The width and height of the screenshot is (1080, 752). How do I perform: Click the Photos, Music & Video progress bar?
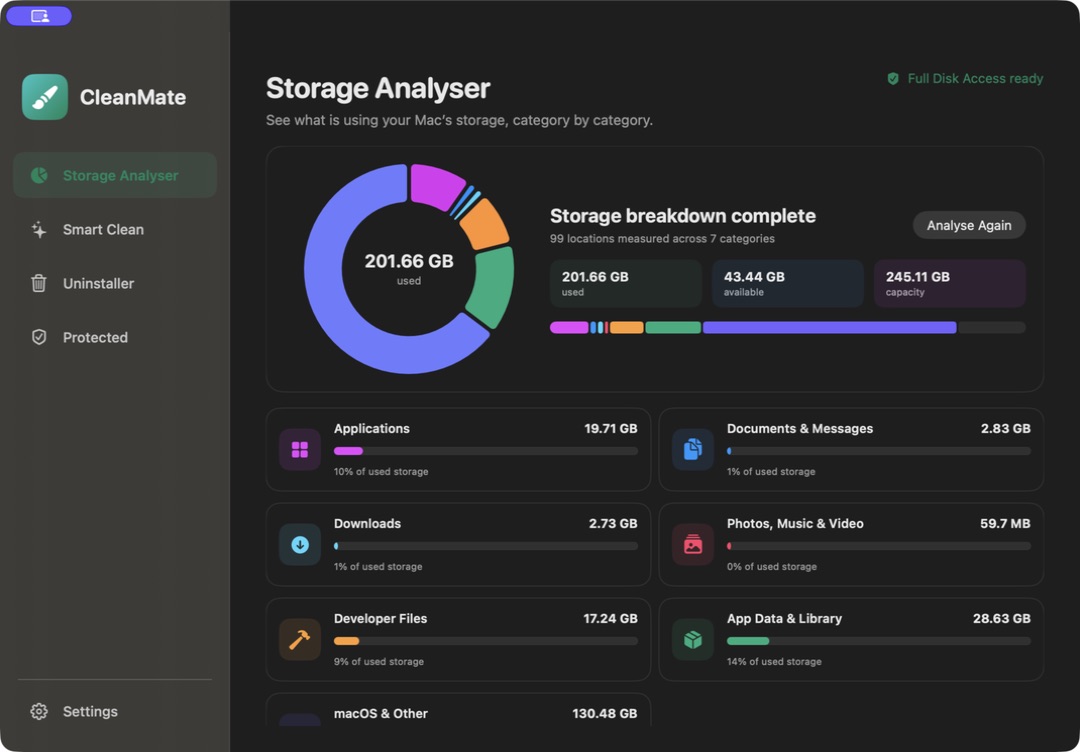pos(879,546)
